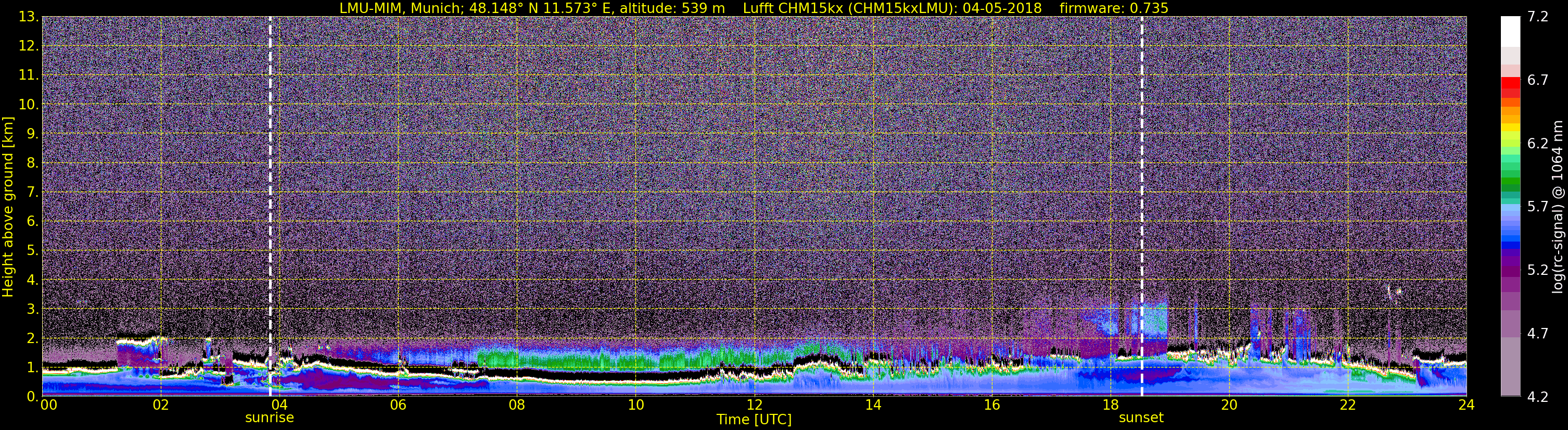Click the '6.7' colorbar value
1568x430 pixels.
[1538, 80]
